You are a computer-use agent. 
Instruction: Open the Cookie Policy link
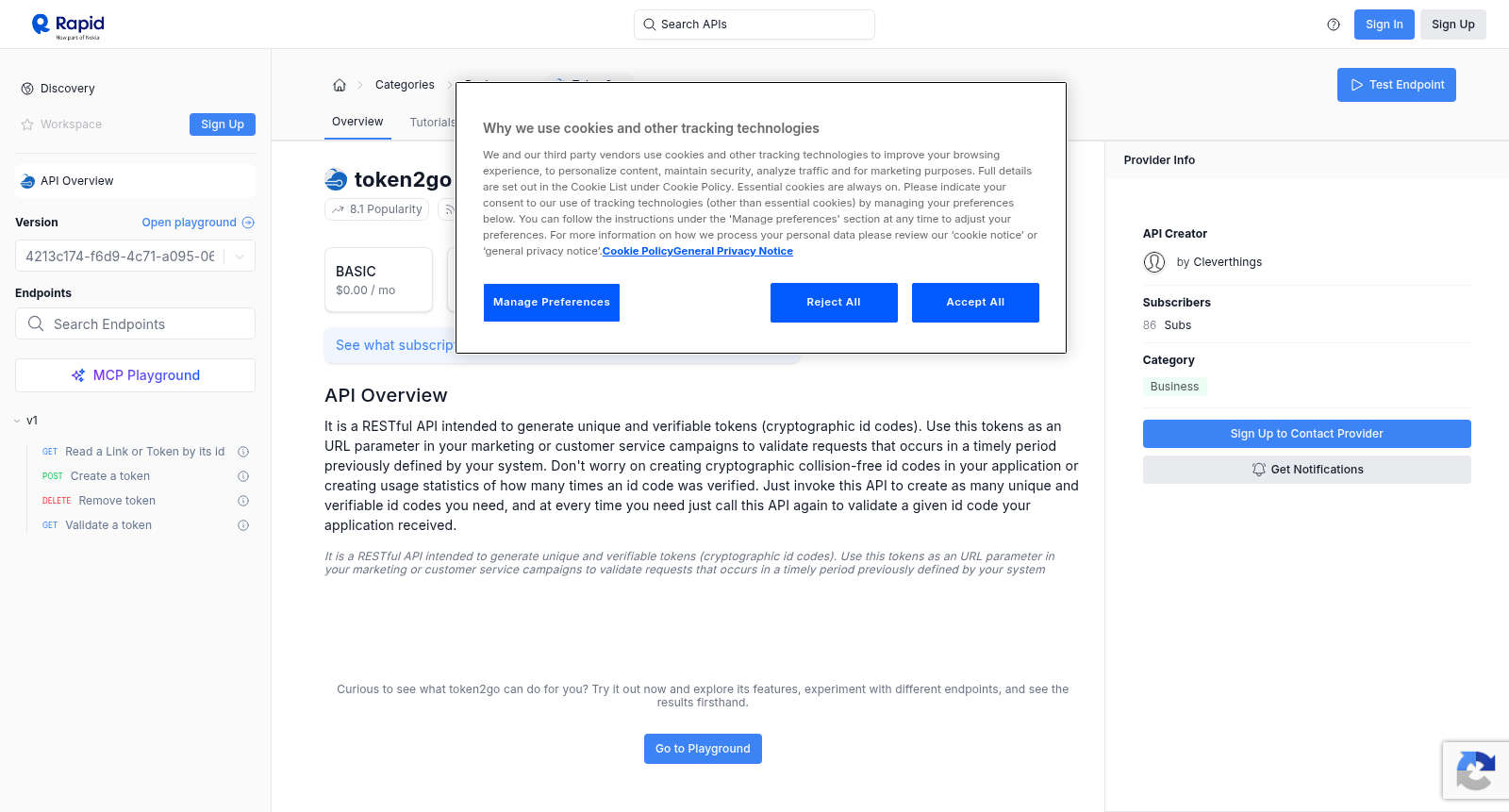638,251
